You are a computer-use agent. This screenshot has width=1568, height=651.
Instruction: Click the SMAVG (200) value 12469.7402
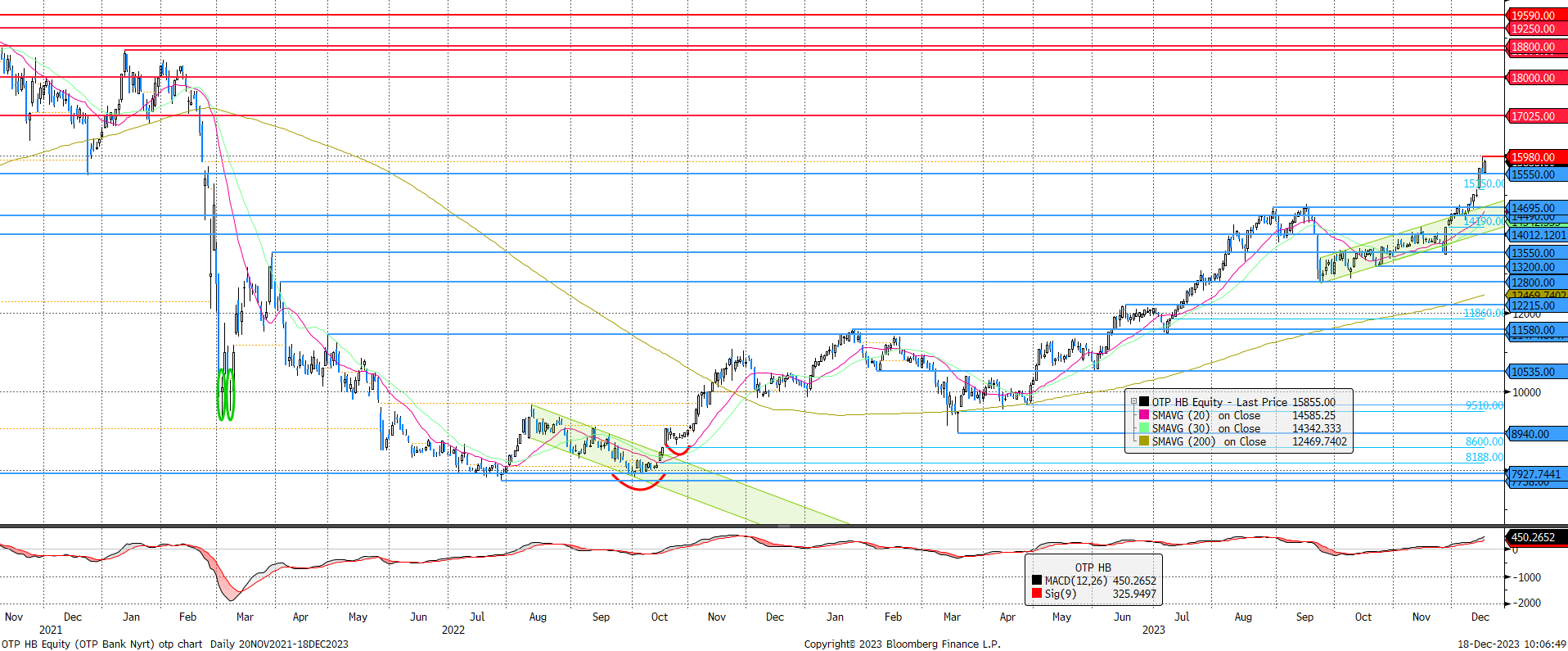1319,441
